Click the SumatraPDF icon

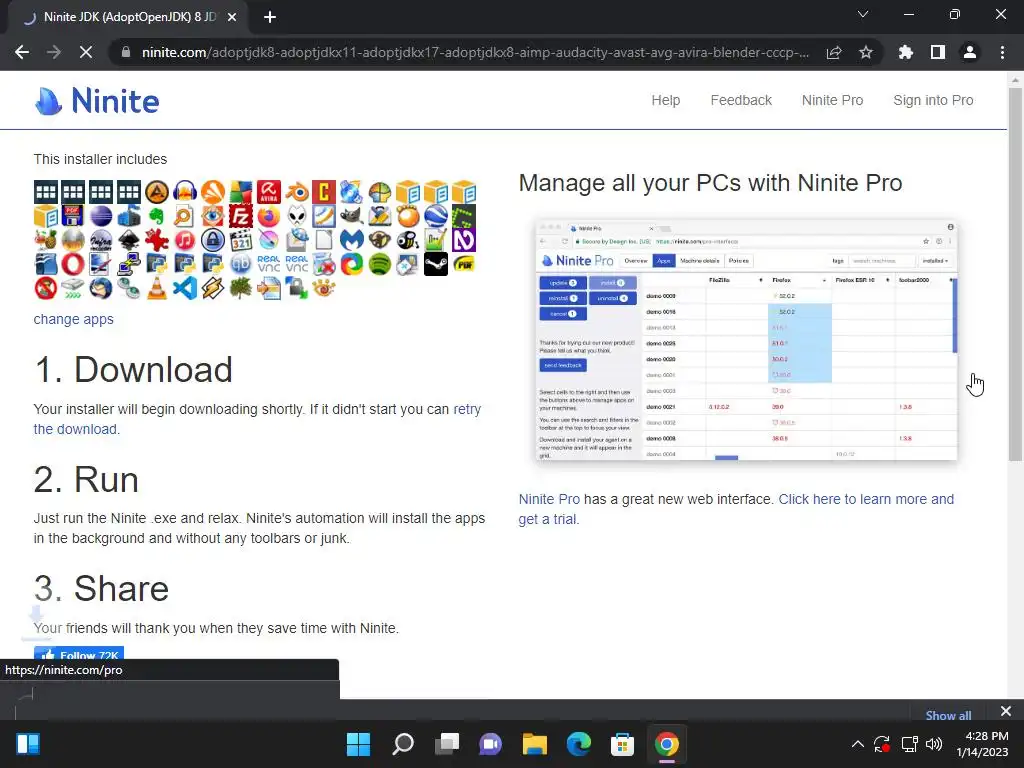point(464,264)
